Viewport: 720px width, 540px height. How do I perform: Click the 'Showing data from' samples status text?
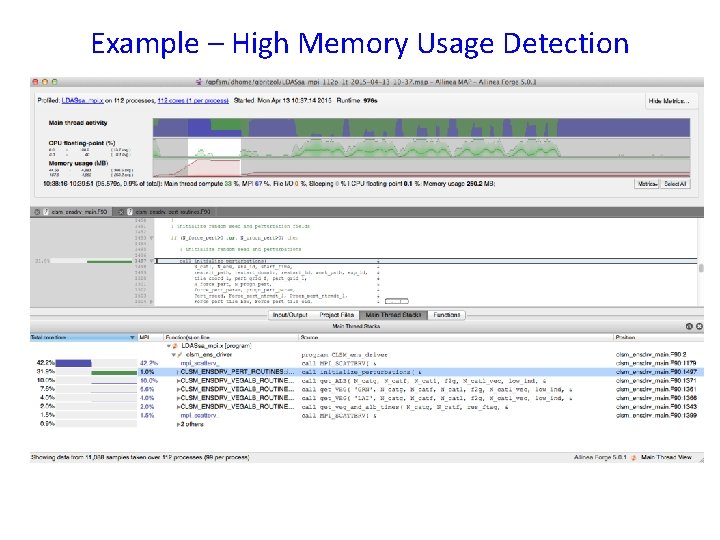tap(140, 457)
